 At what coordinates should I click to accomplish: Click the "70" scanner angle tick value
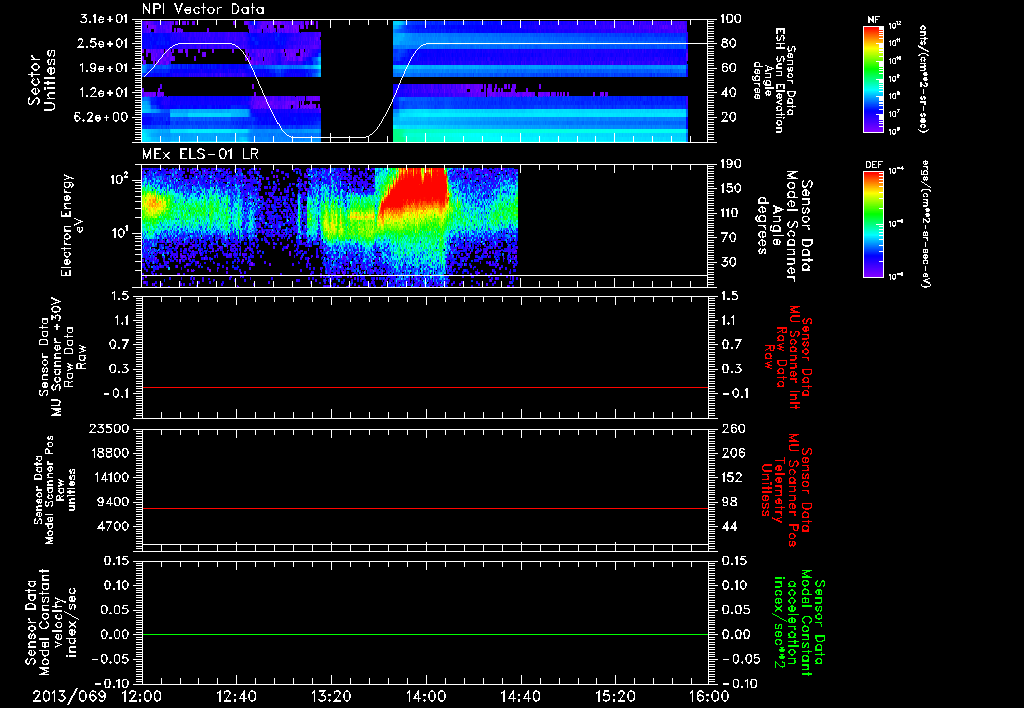pyautogui.click(x=729, y=238)
